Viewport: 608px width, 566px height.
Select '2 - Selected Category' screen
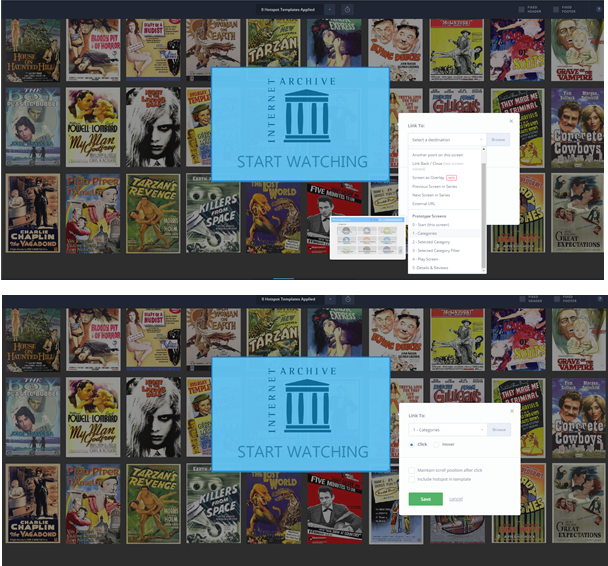(x=431, y=242)
